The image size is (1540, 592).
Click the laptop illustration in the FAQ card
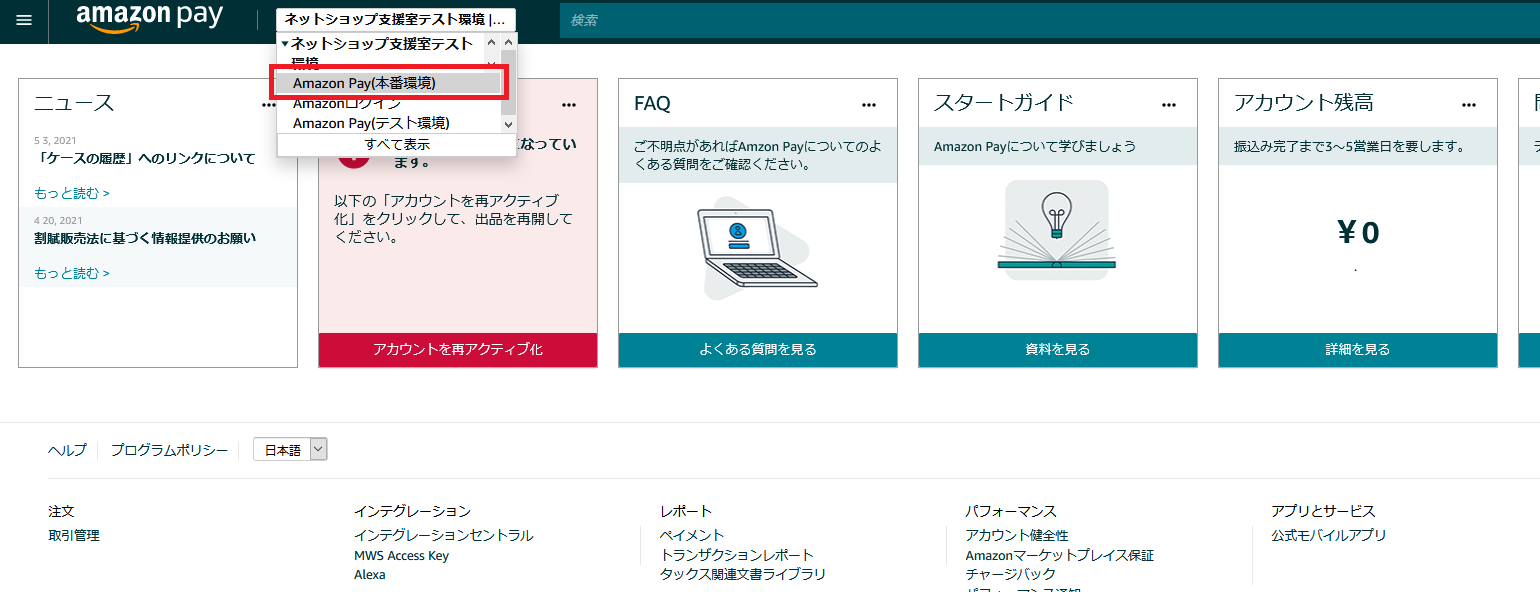pos(757,250)
